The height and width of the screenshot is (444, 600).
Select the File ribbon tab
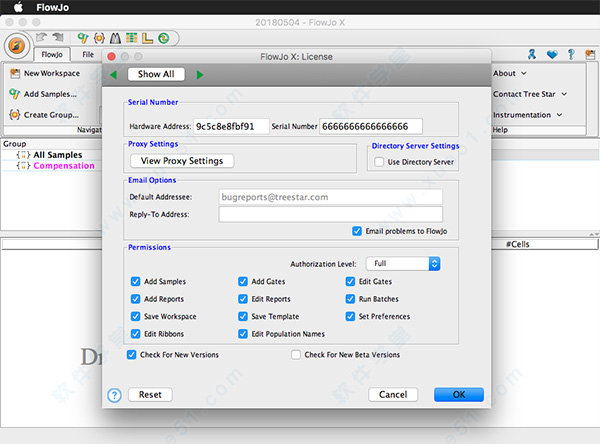pyautogui.click(x=88, y=55)
